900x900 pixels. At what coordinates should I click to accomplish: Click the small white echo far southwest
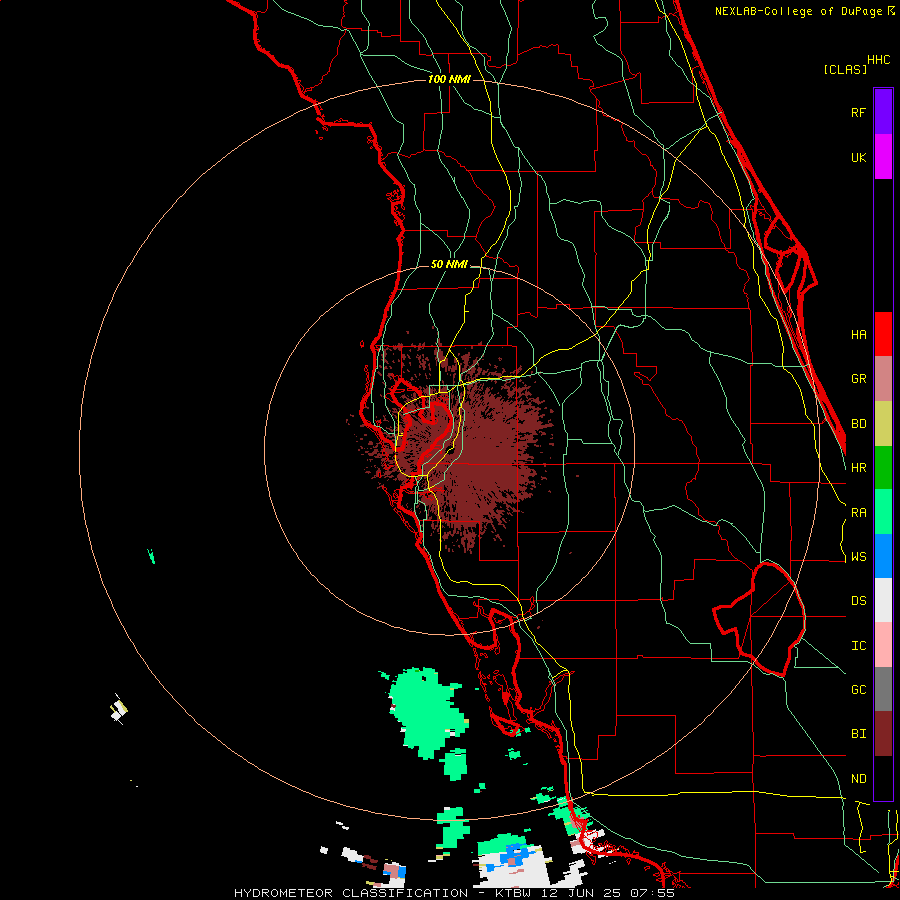[118, 709]
